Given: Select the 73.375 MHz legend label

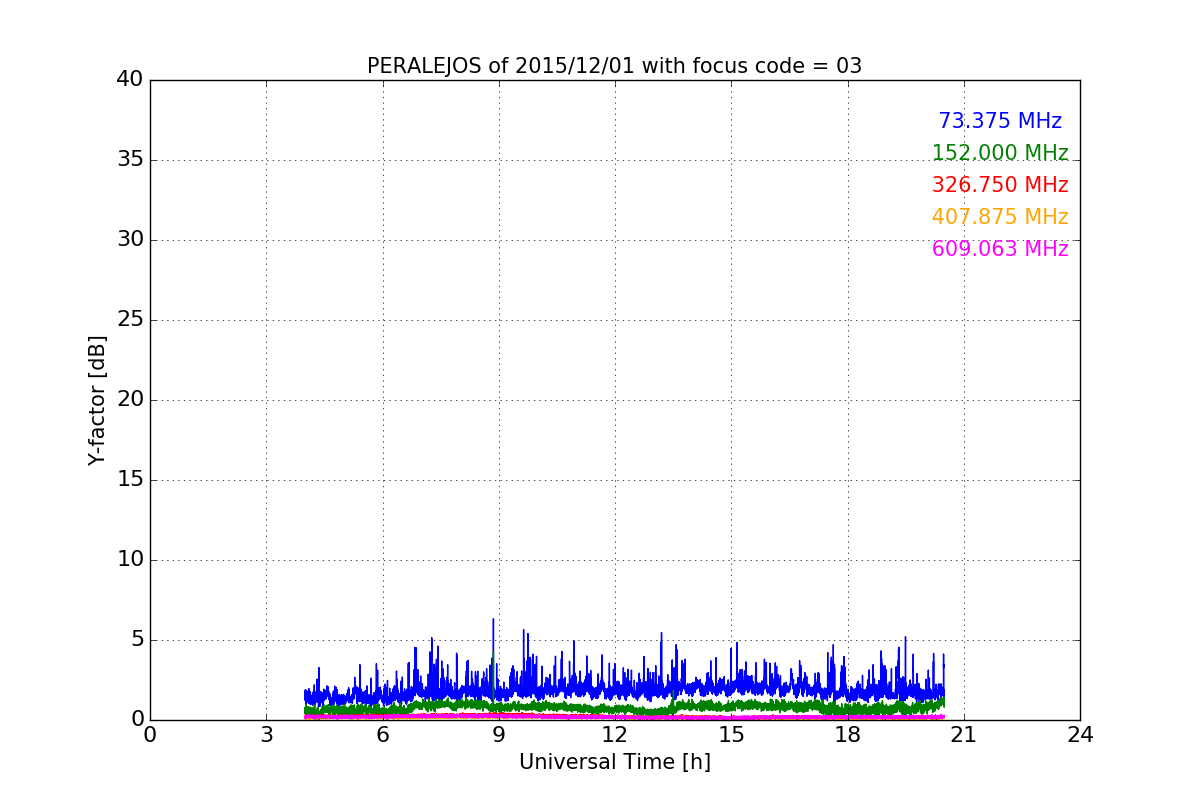Looking at the screenshot, I should [1000, 121].
